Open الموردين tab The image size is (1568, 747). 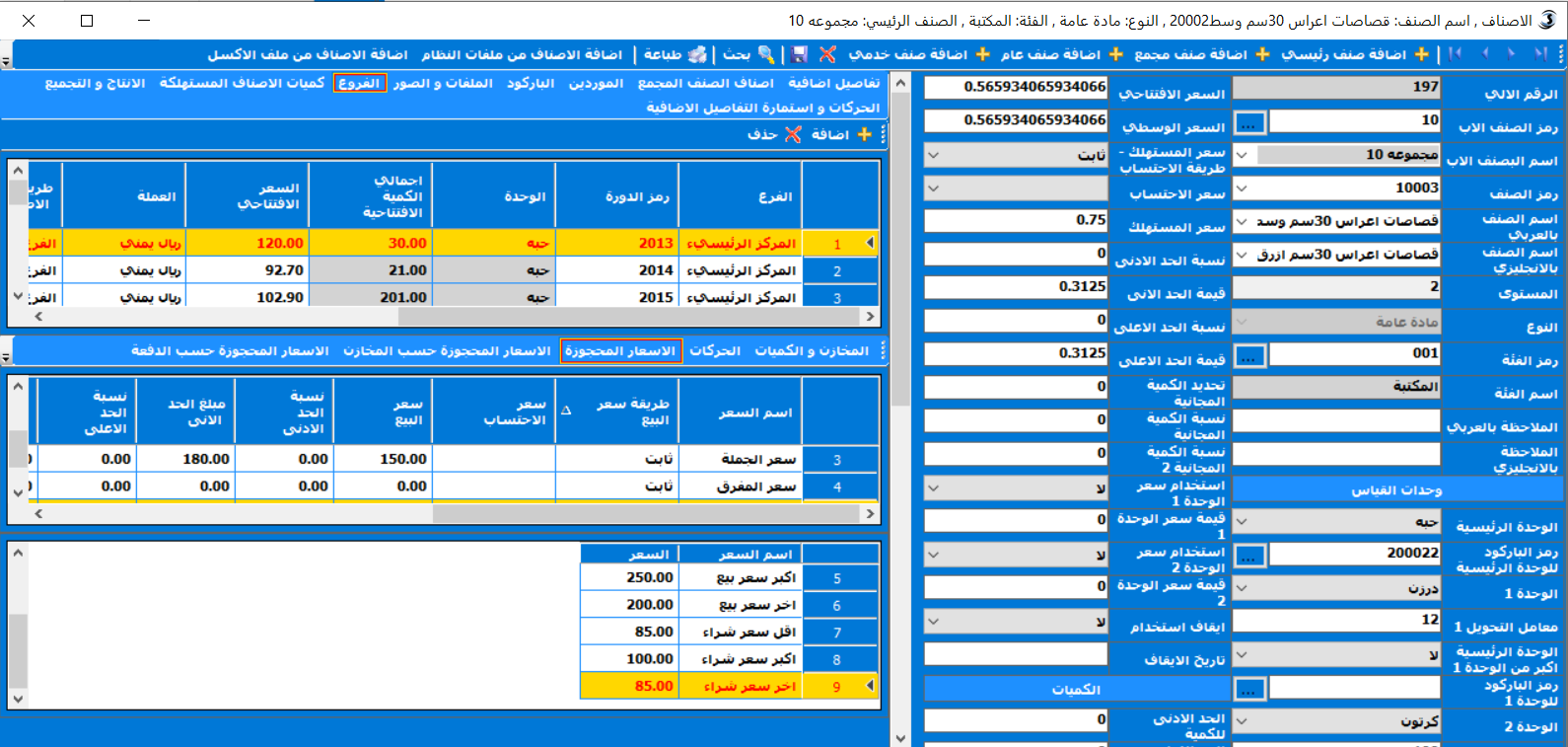point(596,83)
